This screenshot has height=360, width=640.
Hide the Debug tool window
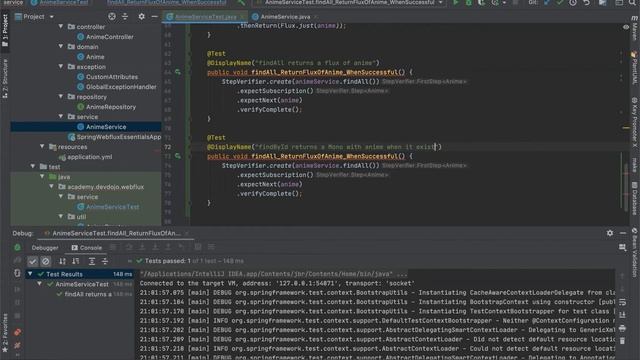coord(623,233)
